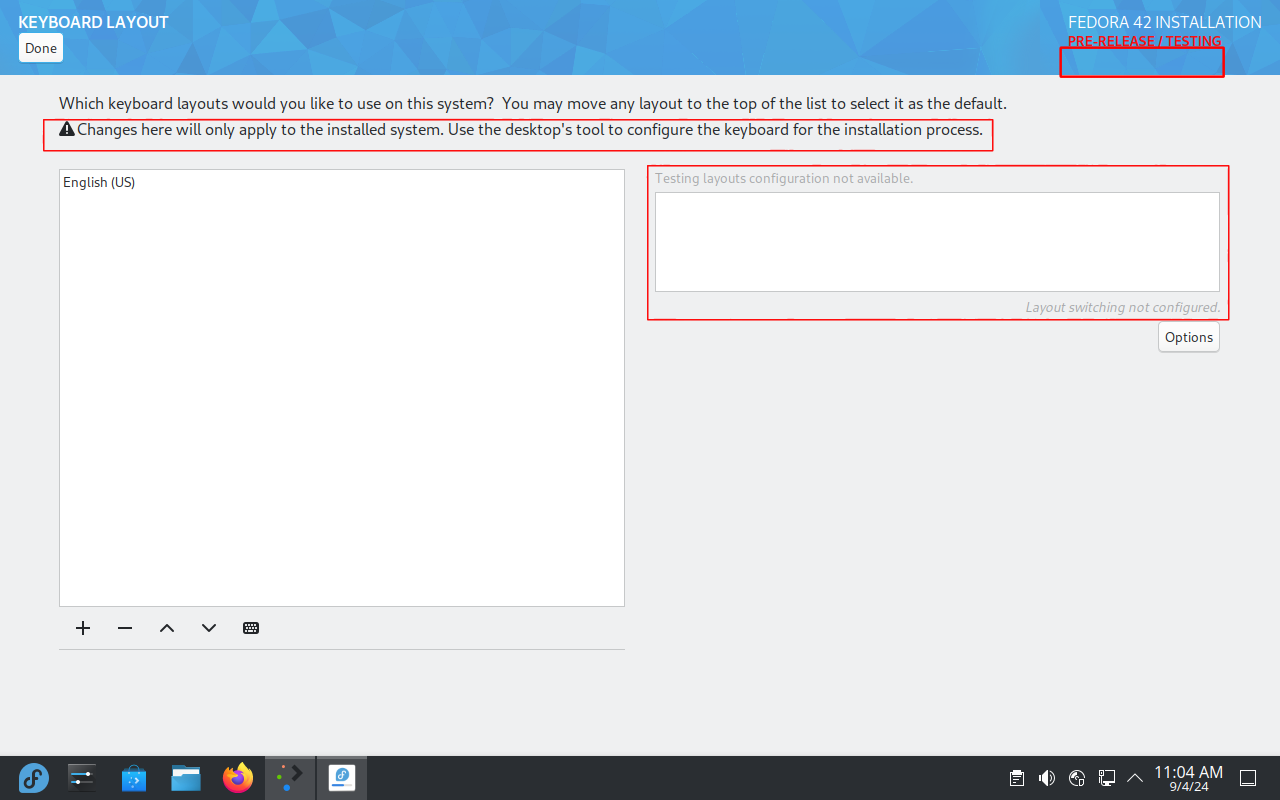The image size is (1280, 800).
Task: Move selected layout up
Action: tap(167, 628)
